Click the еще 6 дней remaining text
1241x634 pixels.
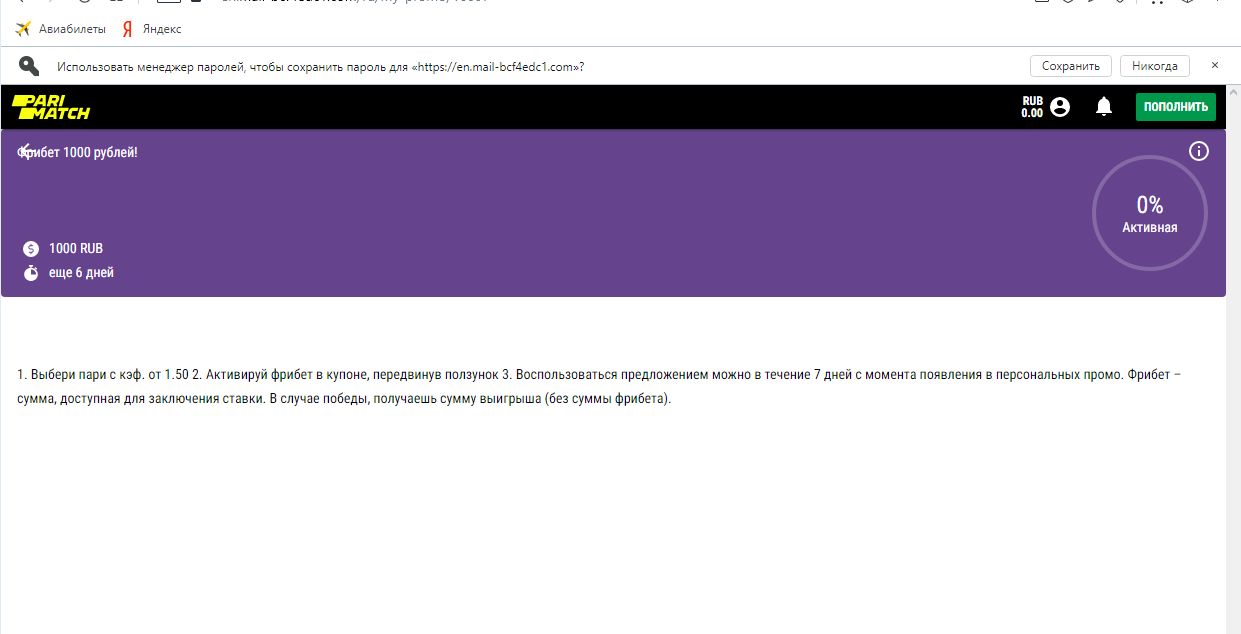[x=81, y=273]
